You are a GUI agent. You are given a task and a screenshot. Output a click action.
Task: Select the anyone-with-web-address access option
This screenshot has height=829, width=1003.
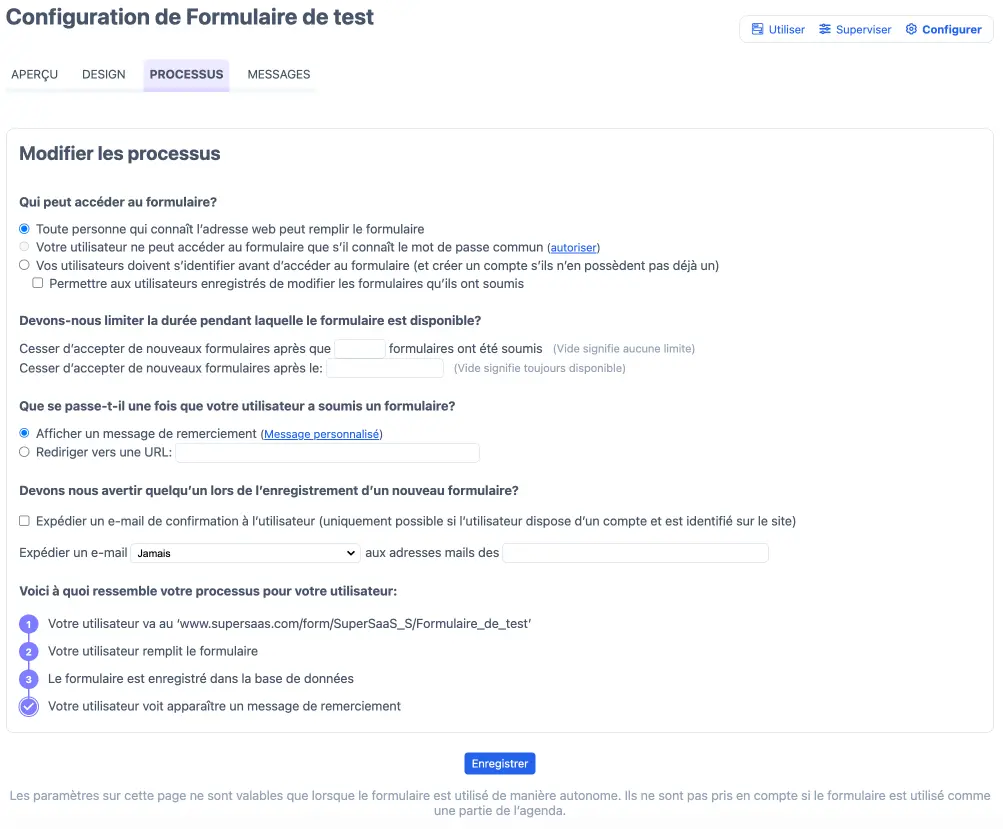25,229
